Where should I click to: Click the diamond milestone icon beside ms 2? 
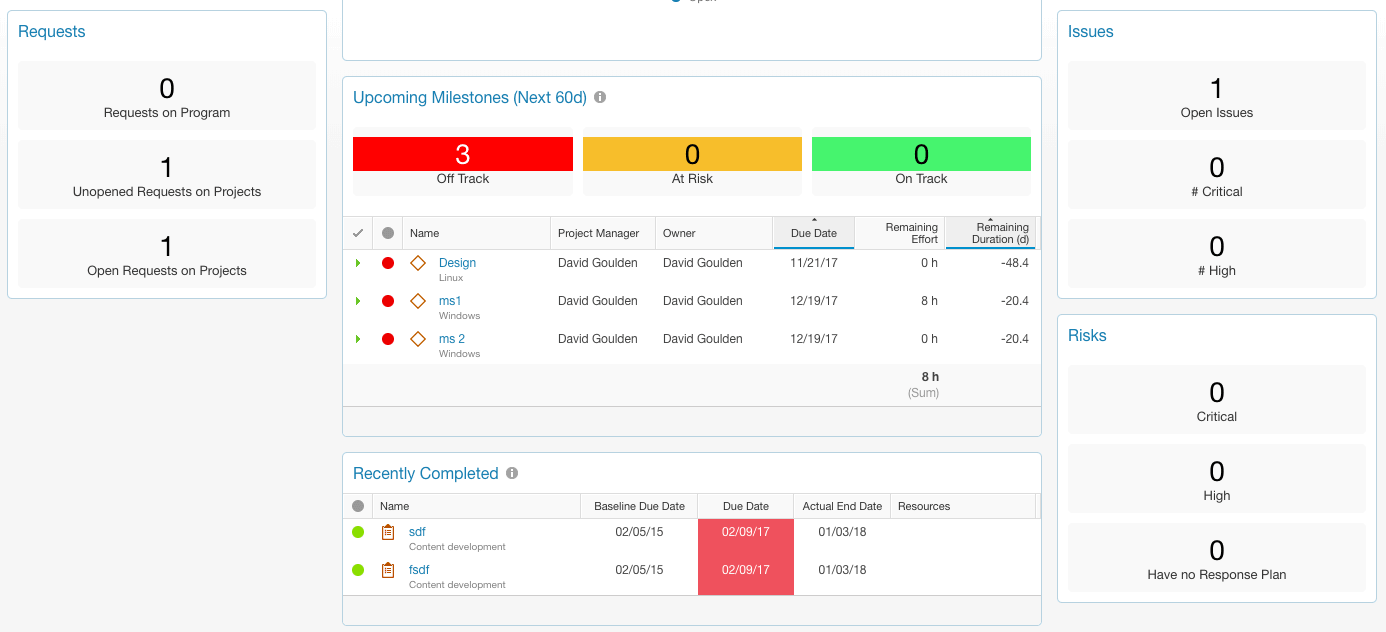point(418,338)
